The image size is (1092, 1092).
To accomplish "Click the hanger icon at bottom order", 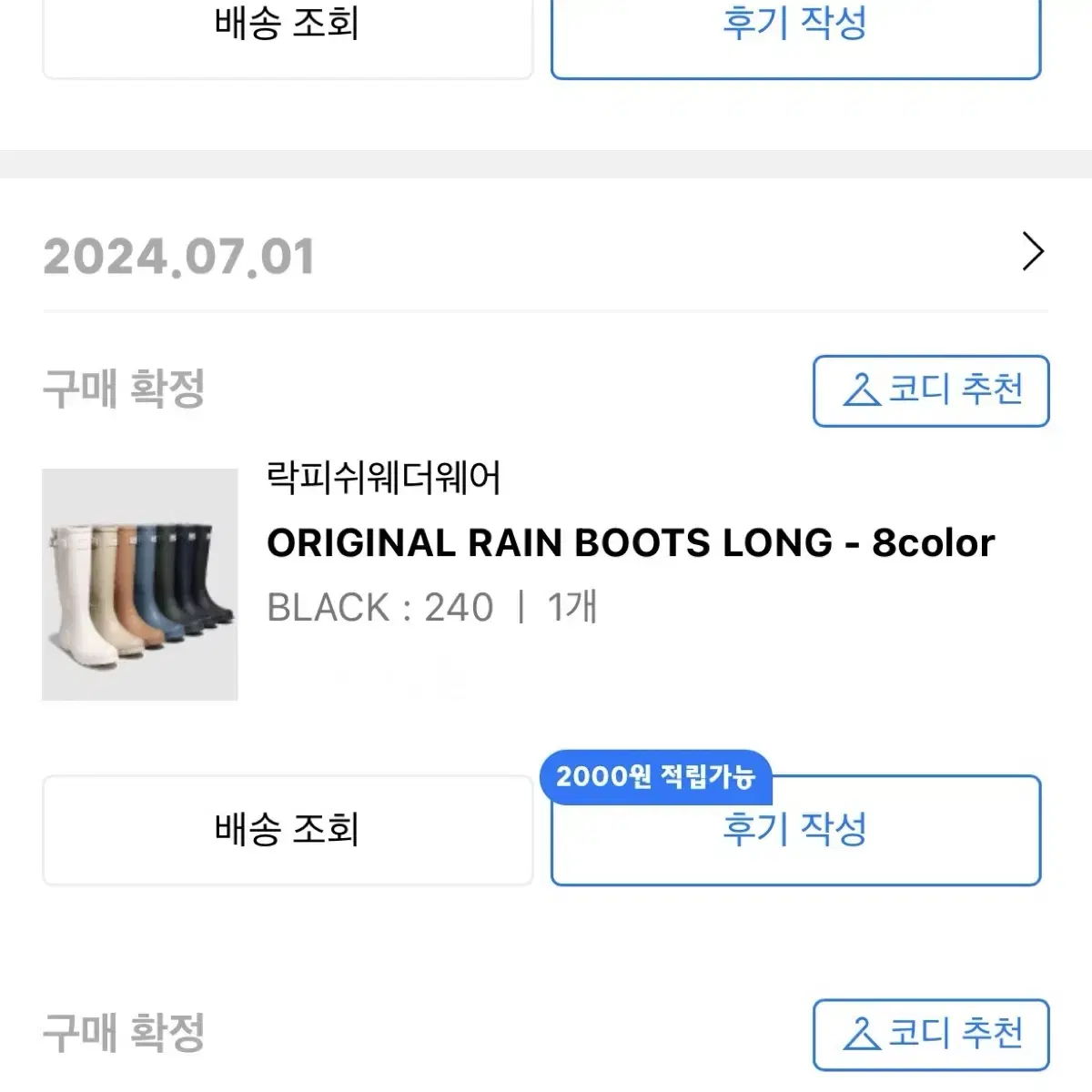I will (x=861, y=1035).
